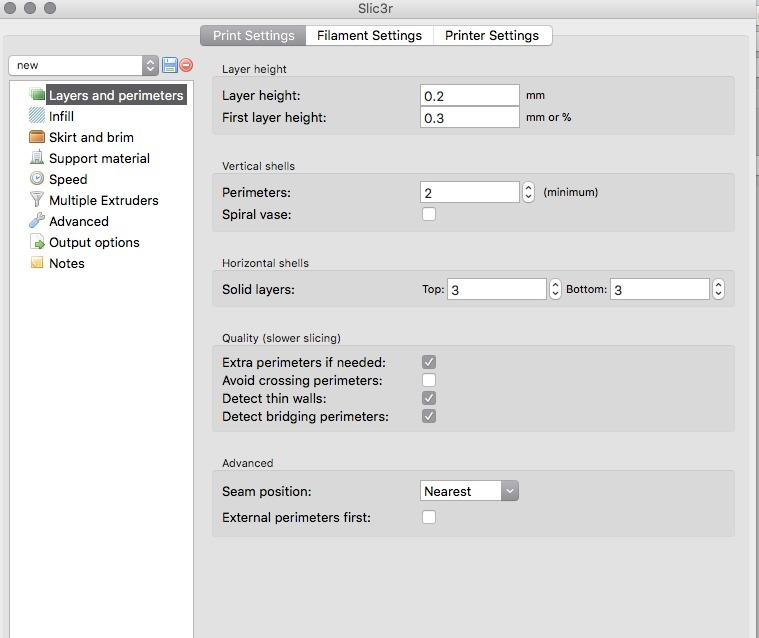Delete preset with the red minus icon
This screenshot has height=638, width=759.
pos(186,65)
